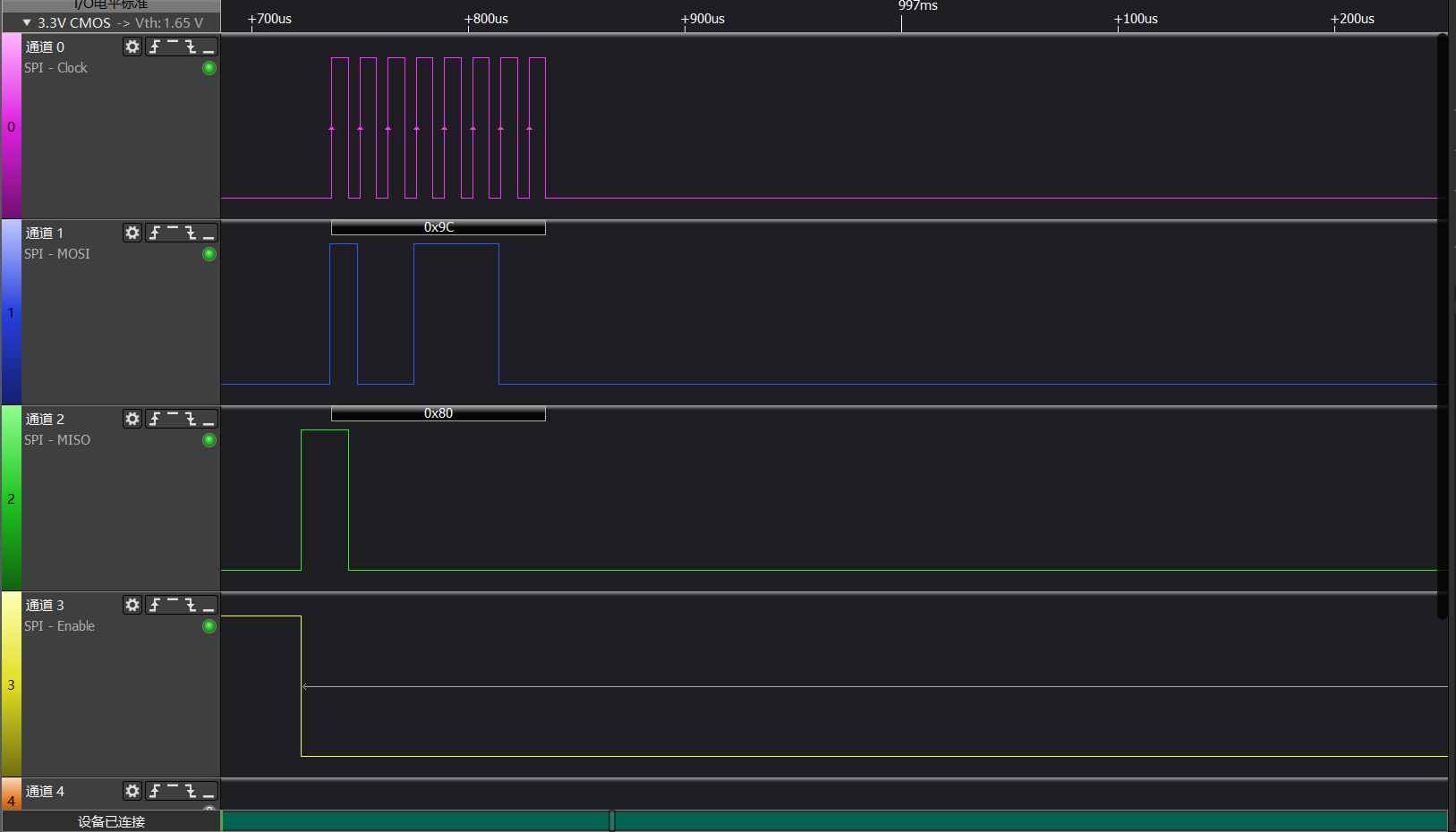1456x832 pixels.
Task: Click the position handle in the green overview bar
Action: pos(612,820)
